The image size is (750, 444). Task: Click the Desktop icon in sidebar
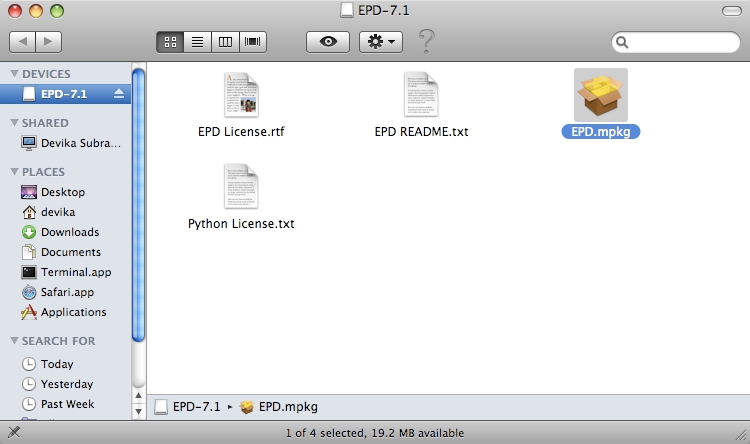point(29,192)
